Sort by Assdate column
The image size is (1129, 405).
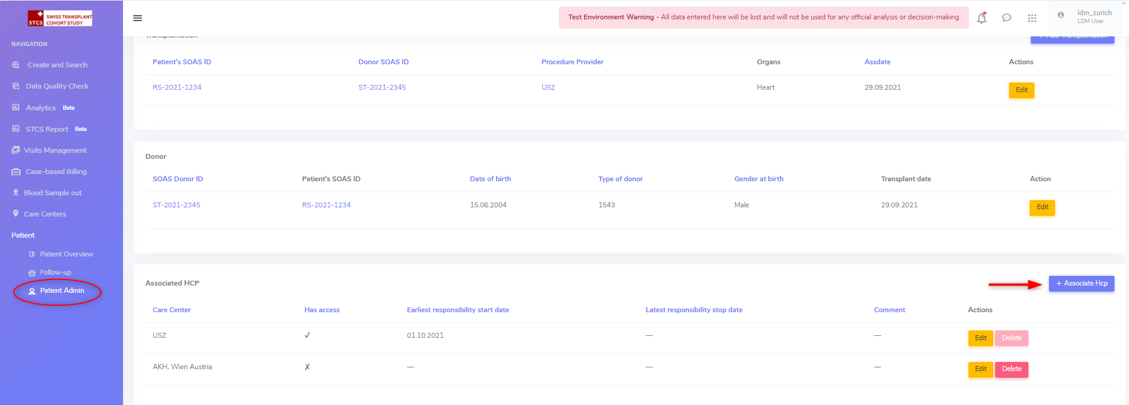[x=877, y=62]
